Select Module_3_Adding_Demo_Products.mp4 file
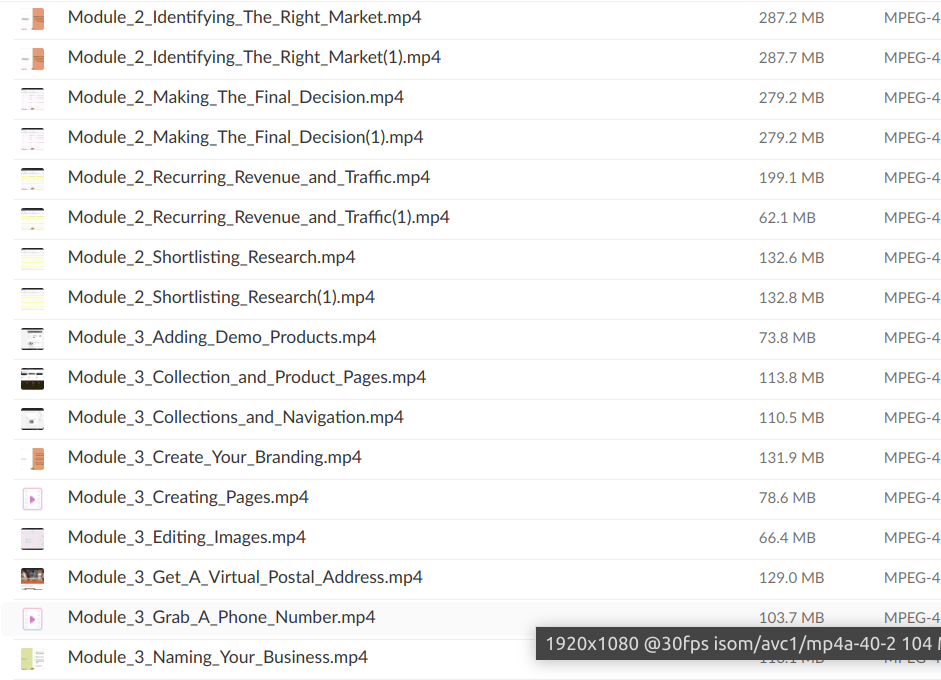 click(221, 338)
